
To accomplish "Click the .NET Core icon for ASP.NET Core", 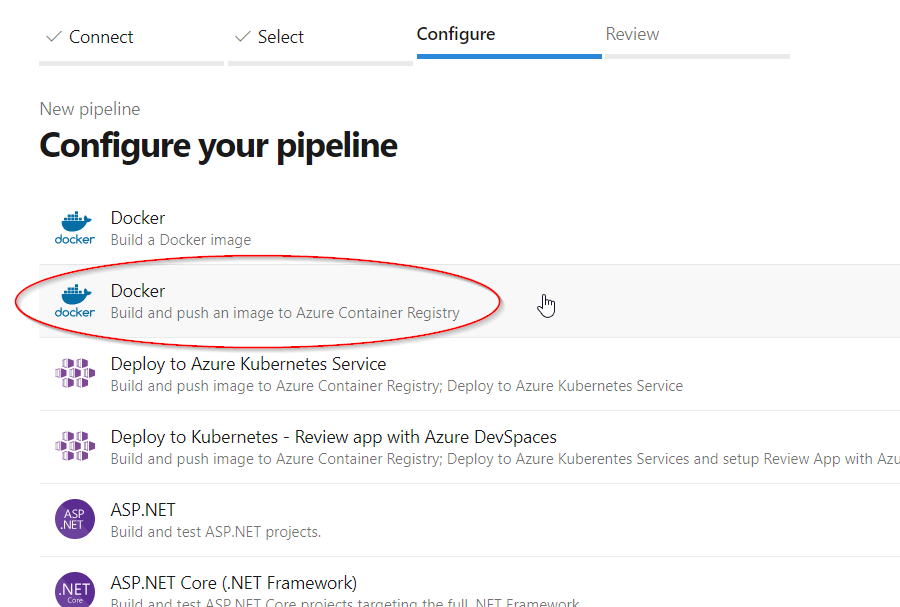I will [75, 591].
